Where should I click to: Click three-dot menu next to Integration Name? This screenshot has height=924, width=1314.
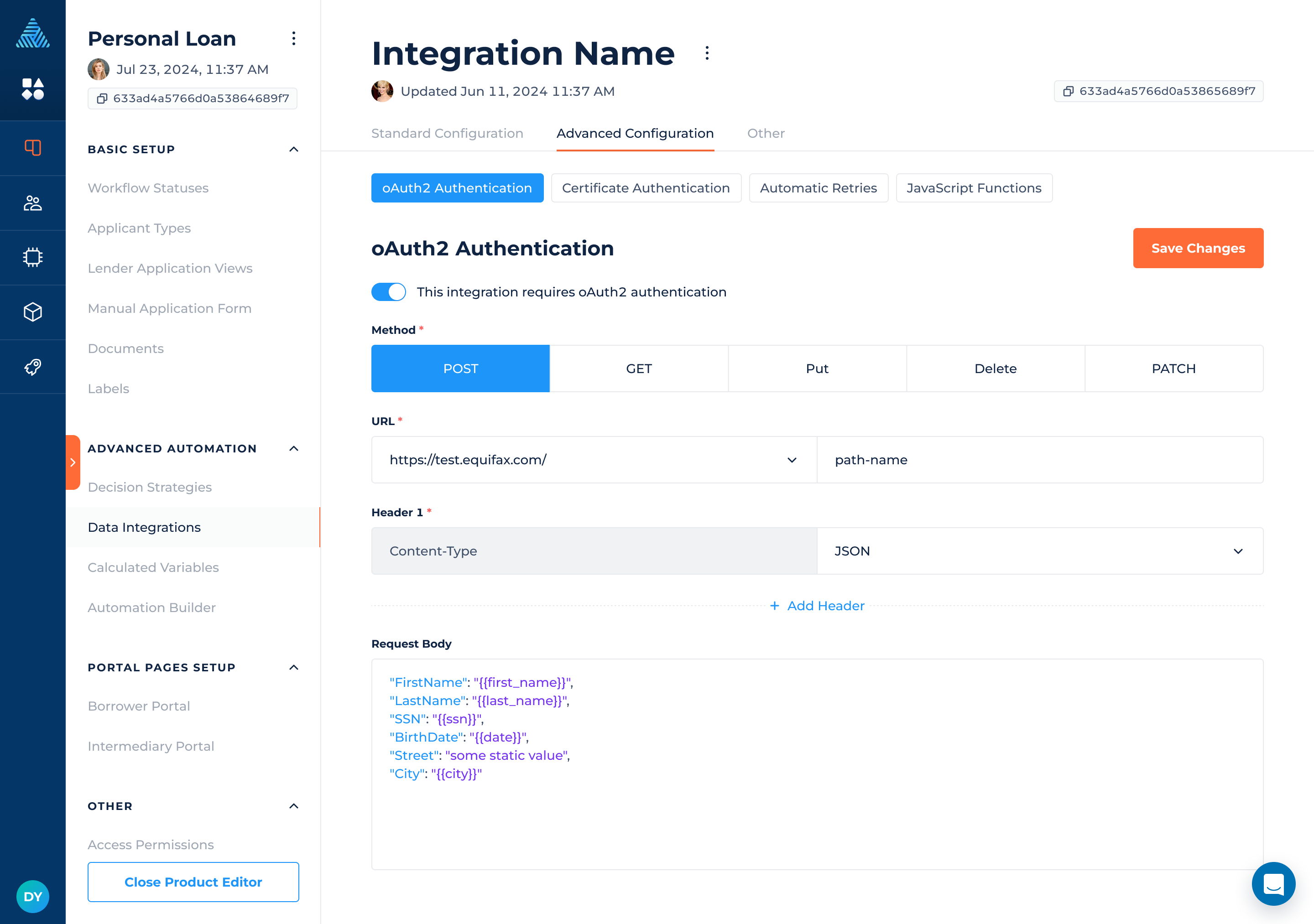(707, 53)
